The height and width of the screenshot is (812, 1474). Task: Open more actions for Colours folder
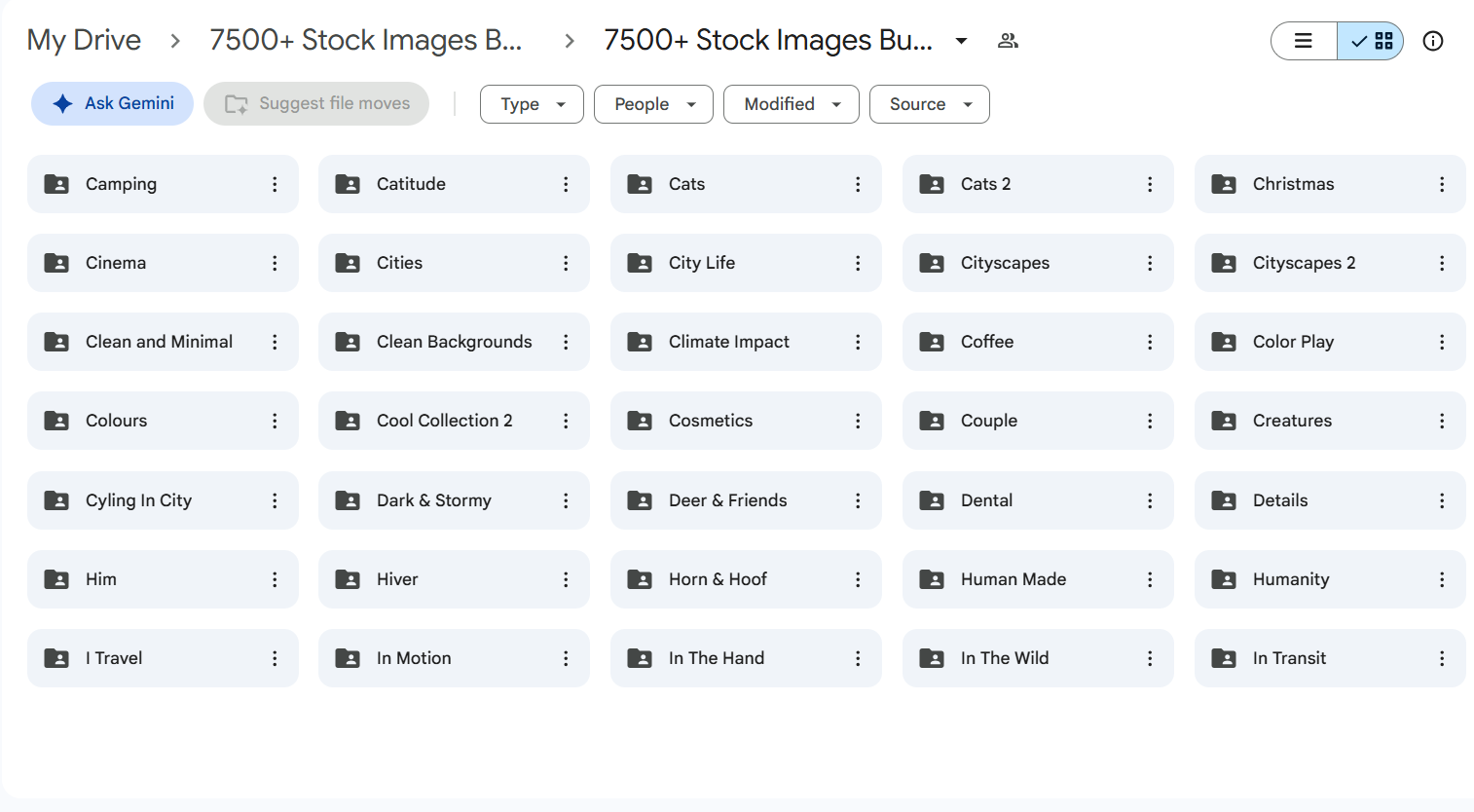point(275,421)
